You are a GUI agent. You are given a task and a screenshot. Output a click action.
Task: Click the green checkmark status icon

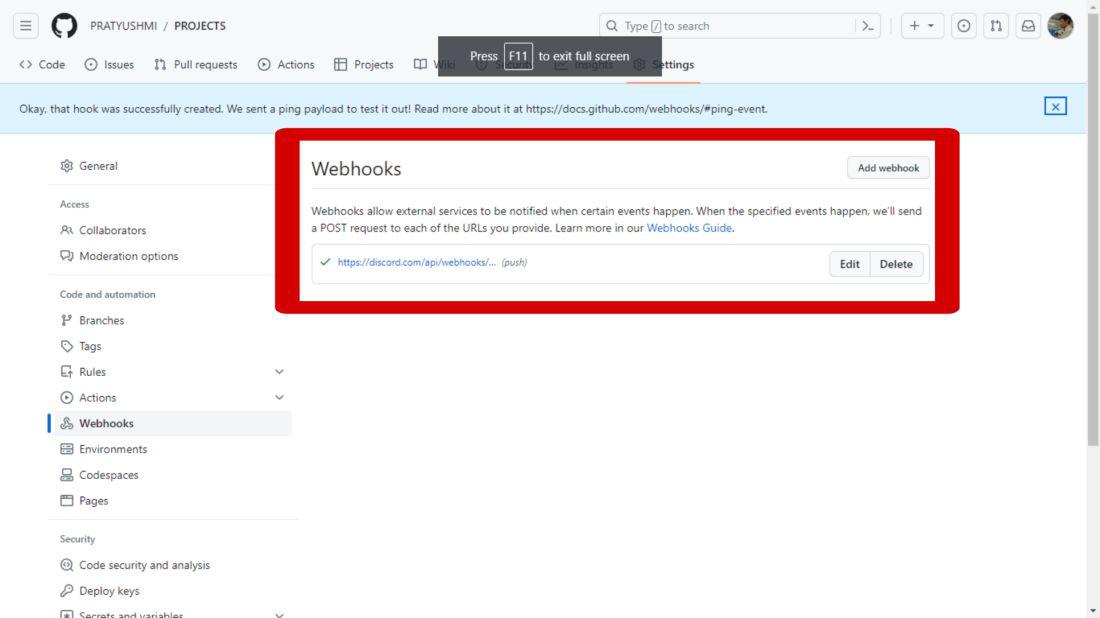tap(325, 262)
